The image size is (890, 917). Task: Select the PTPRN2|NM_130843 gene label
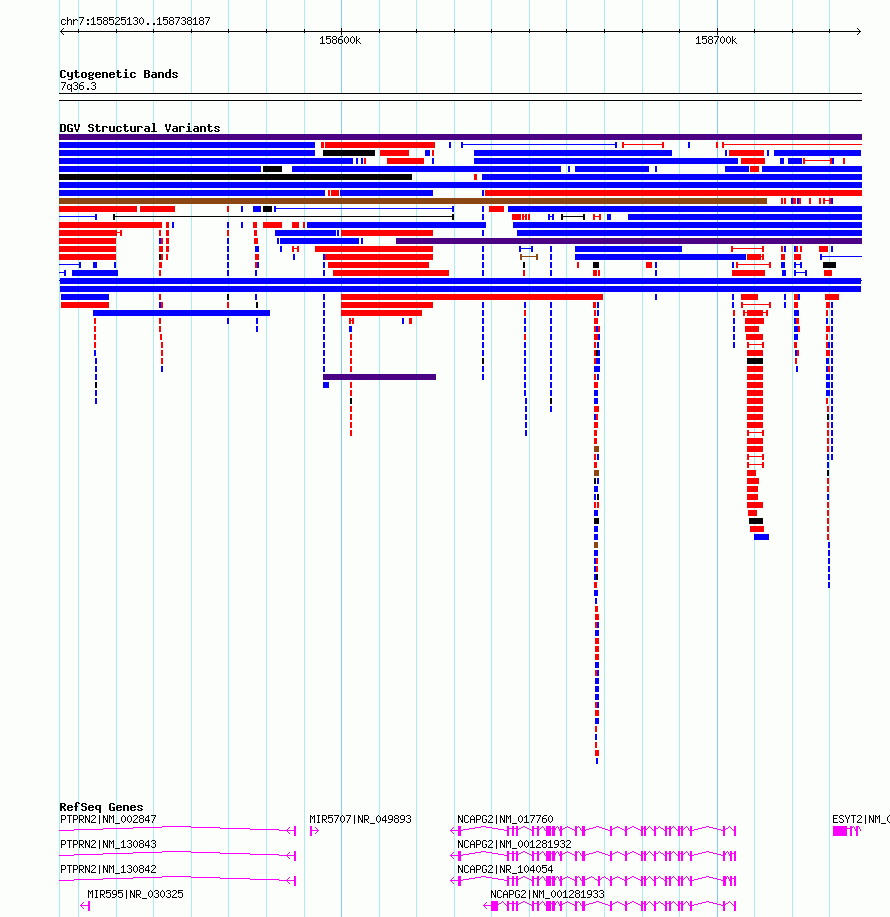108,844
